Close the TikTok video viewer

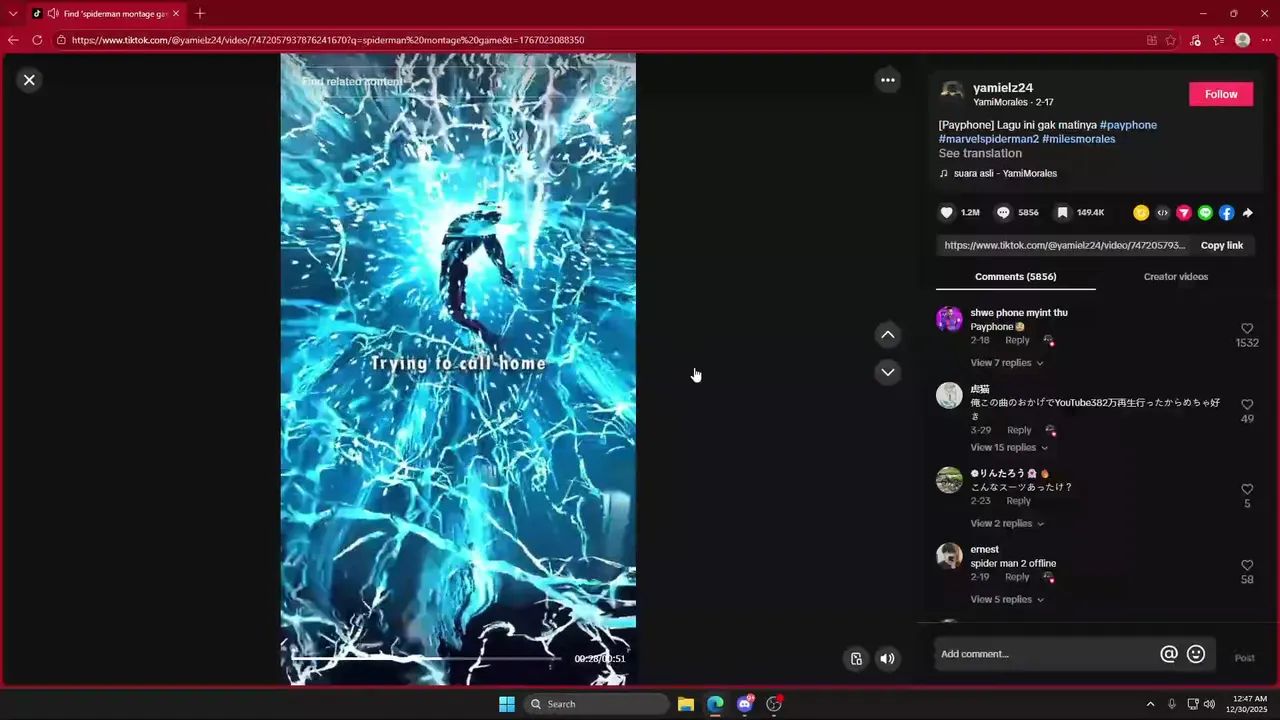pyautogui.click(x=29, y=80)
